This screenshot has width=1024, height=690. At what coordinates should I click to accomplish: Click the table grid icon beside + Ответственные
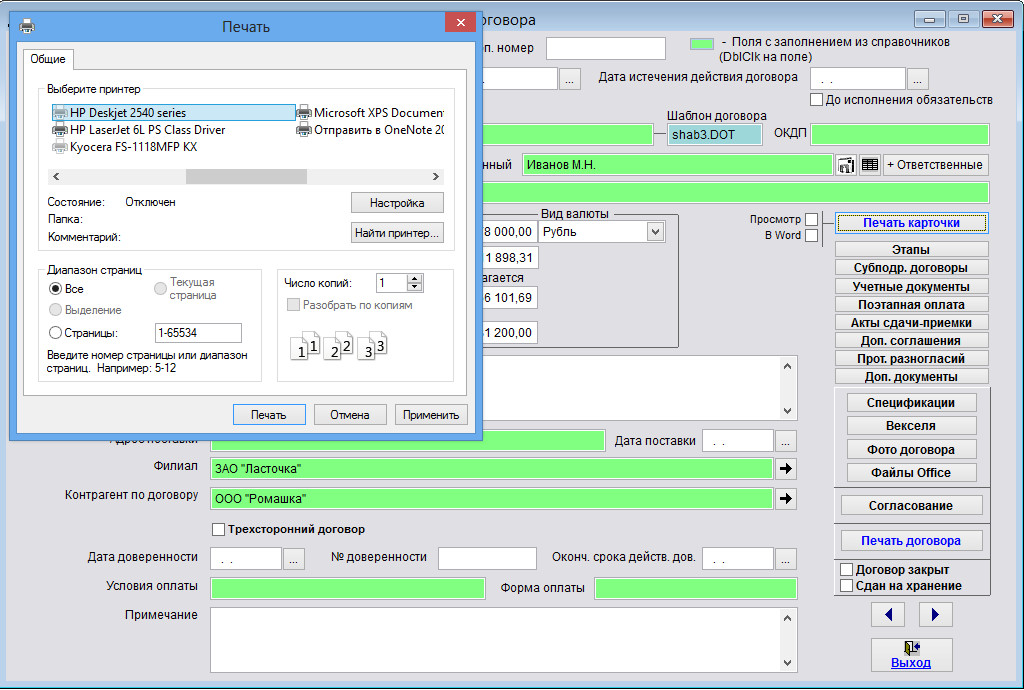click(x=869, y=165)
